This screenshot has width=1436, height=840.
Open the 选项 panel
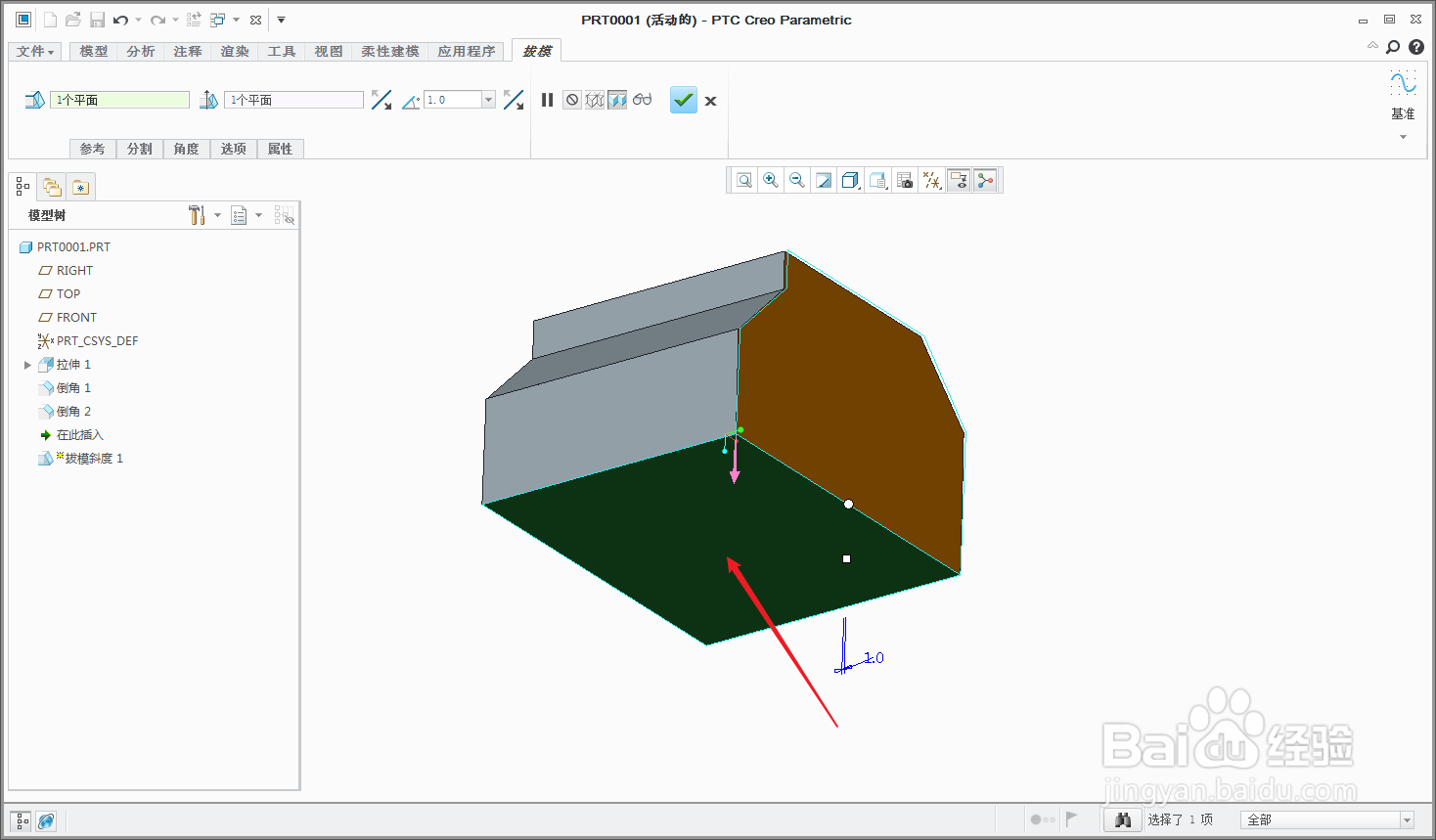234,149
